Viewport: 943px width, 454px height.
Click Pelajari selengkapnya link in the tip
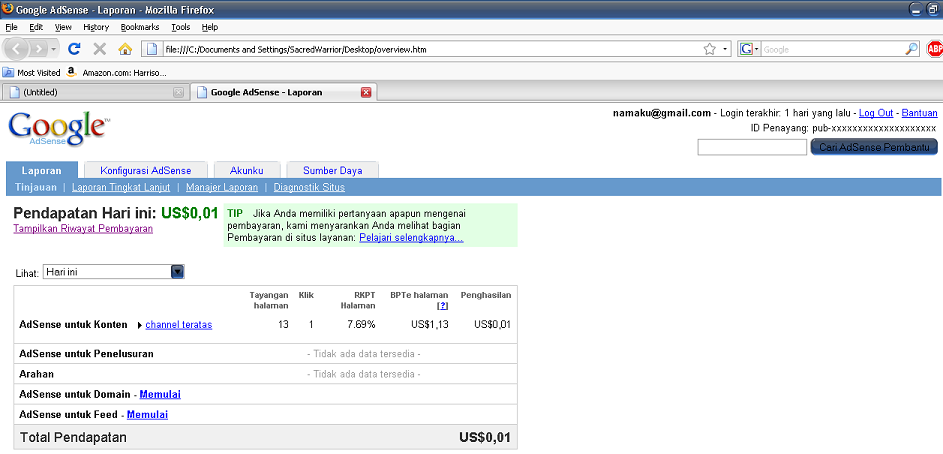tap(411, 238)
